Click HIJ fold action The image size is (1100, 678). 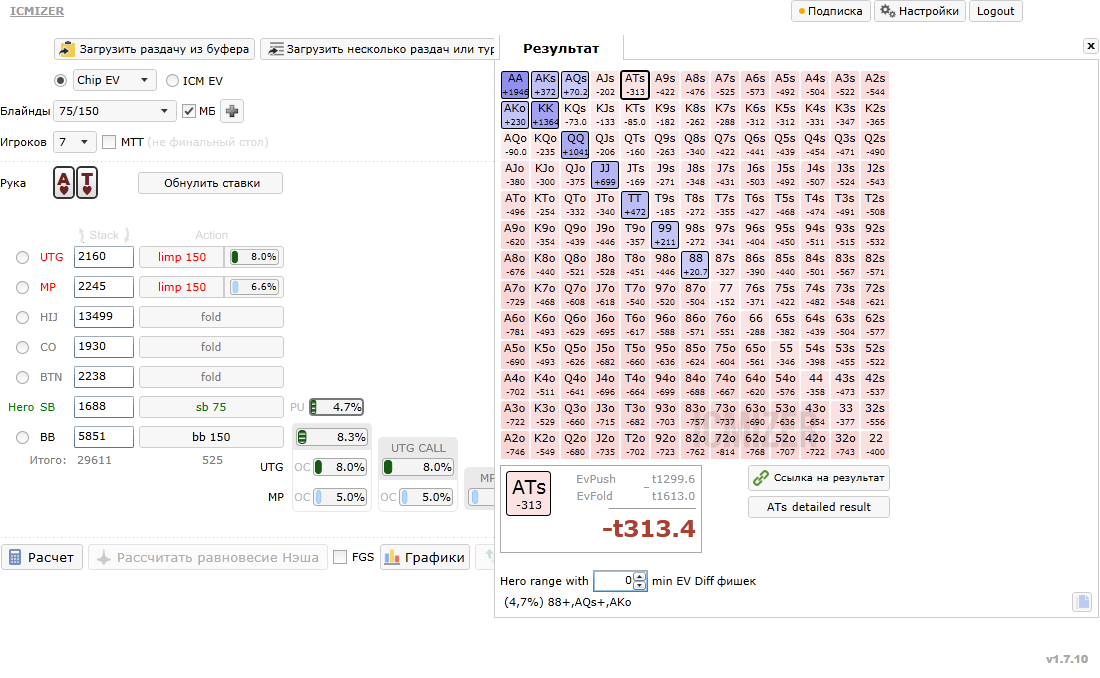coord(211,317)
